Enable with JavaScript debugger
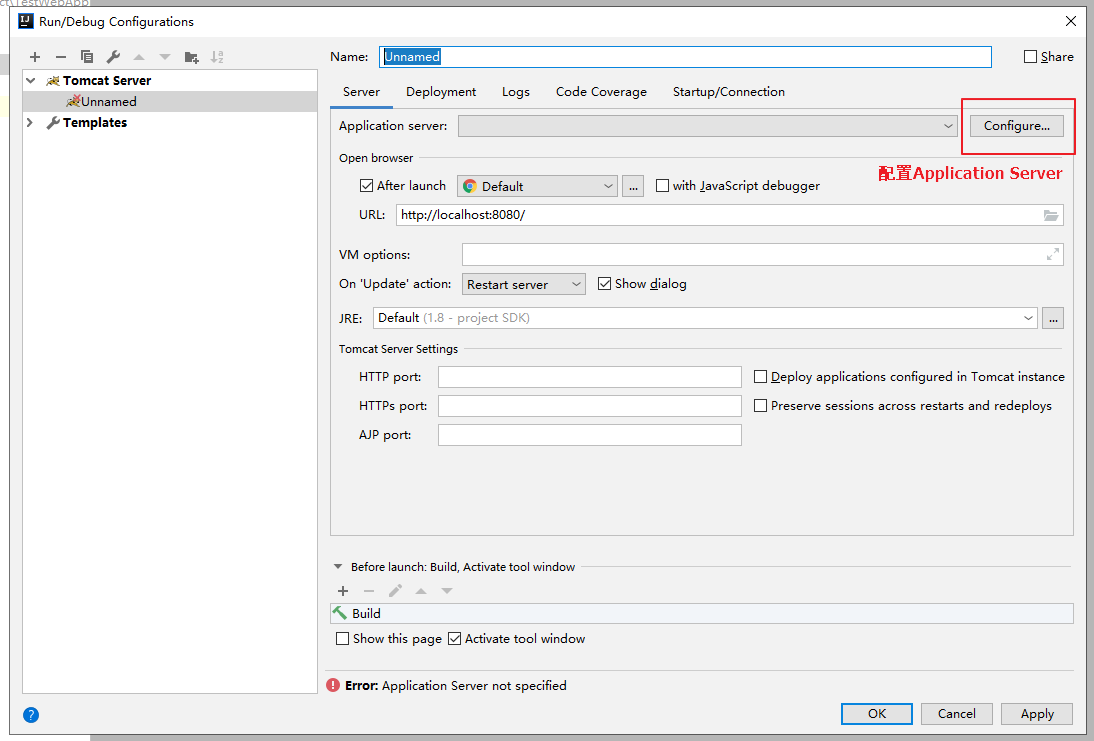1094x741 pixels. [x=662, y=186]
